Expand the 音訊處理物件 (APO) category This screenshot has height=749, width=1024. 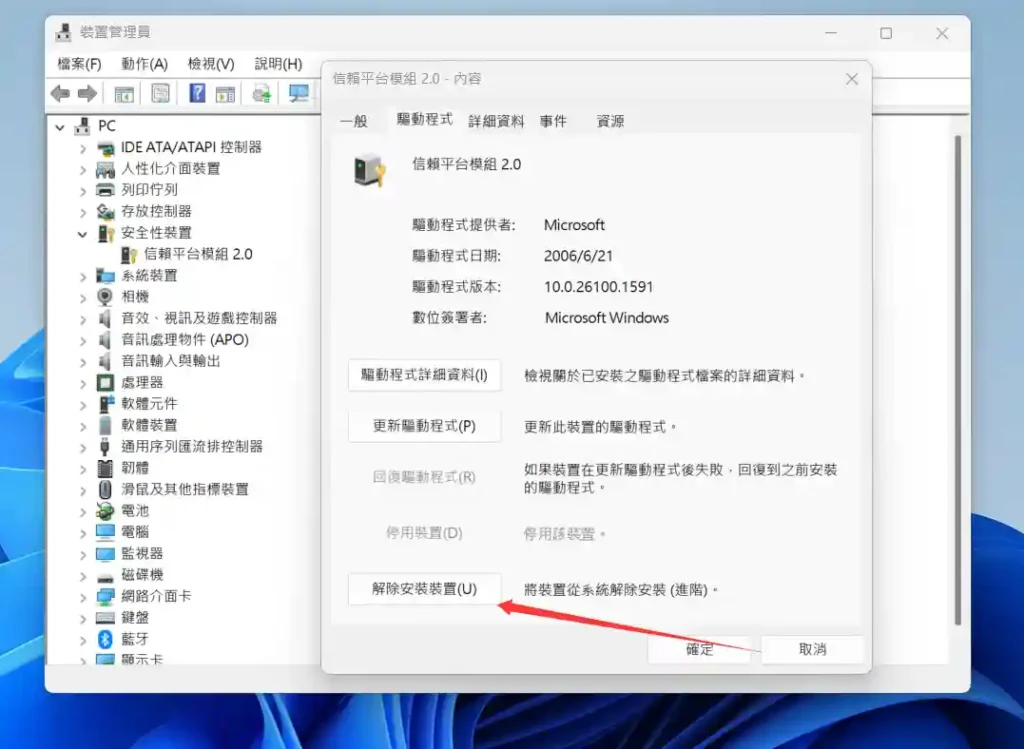tap(83, 341)
